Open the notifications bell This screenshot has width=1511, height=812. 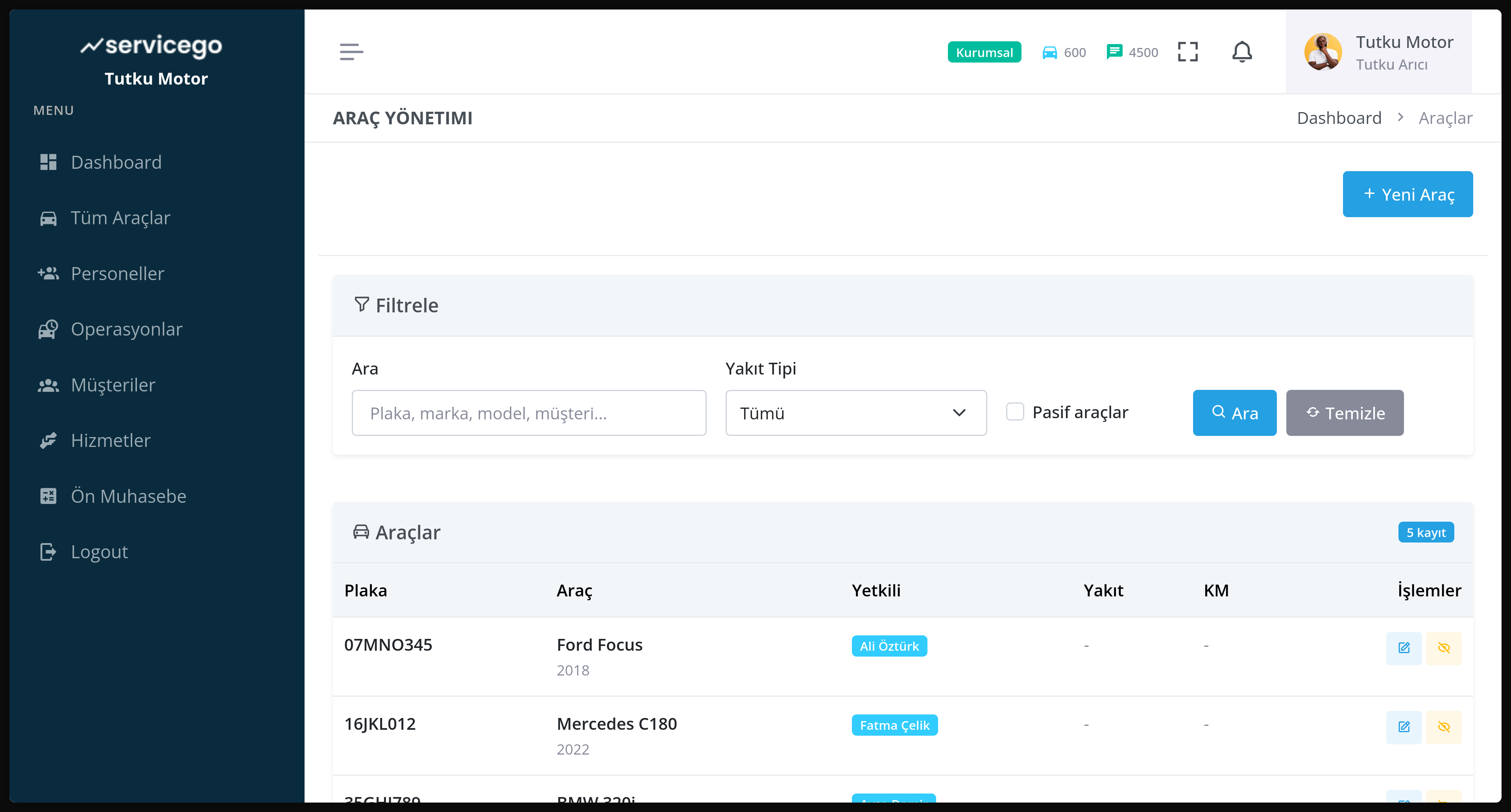pos(1242,52)
